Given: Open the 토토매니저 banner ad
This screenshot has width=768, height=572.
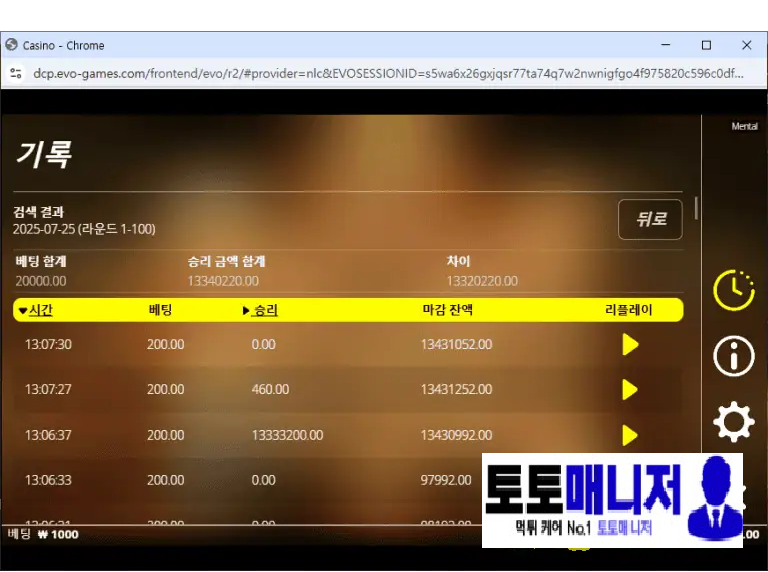Looking at the screenshot, I should click(612, 500).
